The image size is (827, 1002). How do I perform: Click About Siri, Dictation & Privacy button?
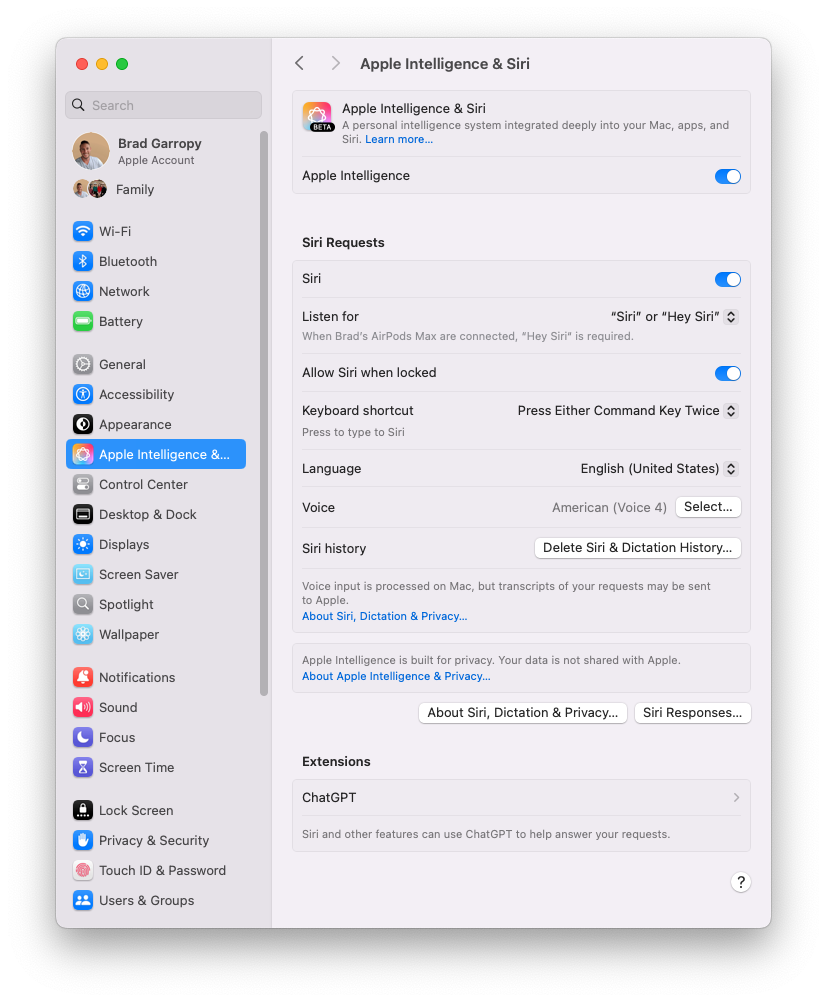click(523, 713)
